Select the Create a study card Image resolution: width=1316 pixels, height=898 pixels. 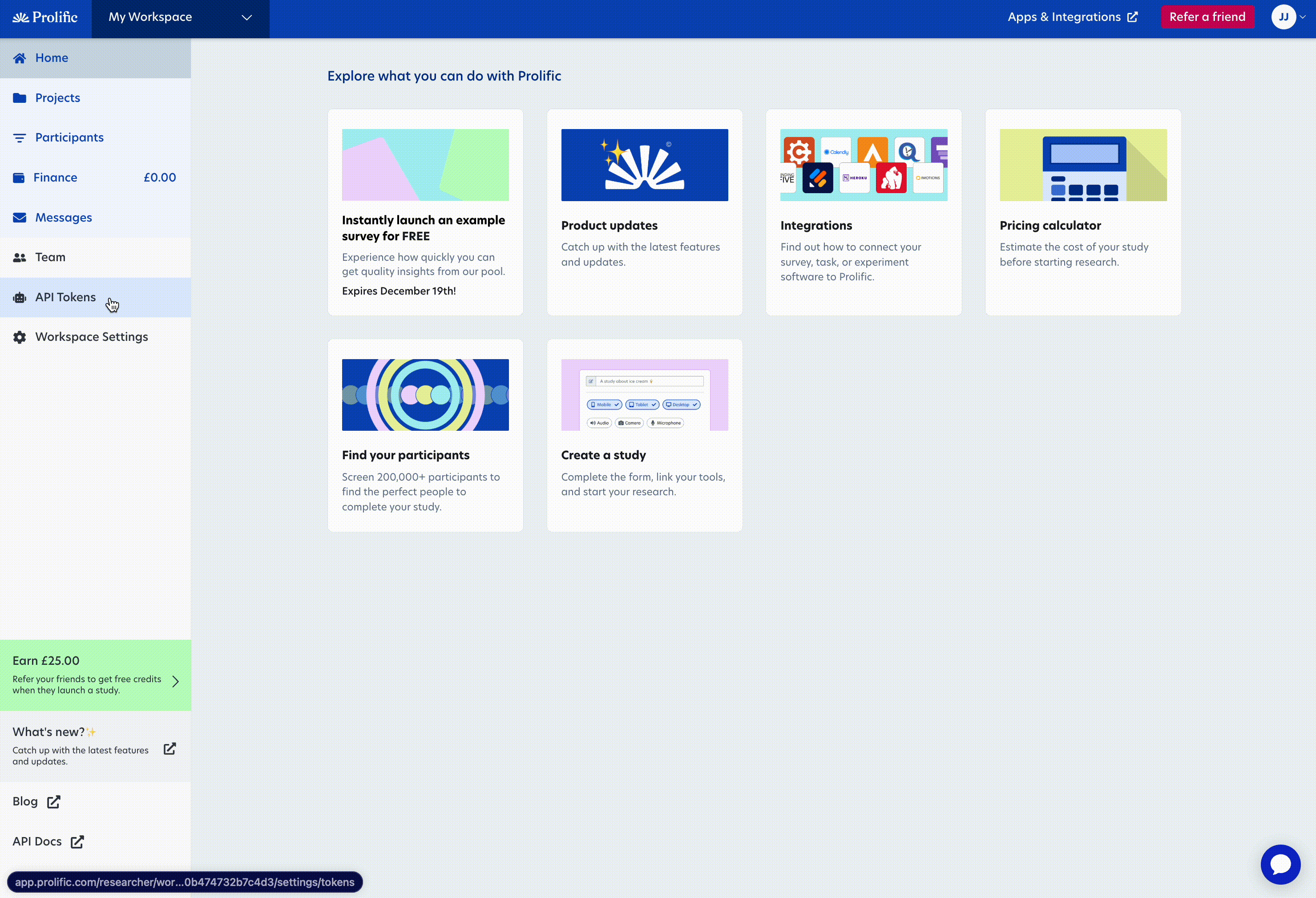point(644,435)
